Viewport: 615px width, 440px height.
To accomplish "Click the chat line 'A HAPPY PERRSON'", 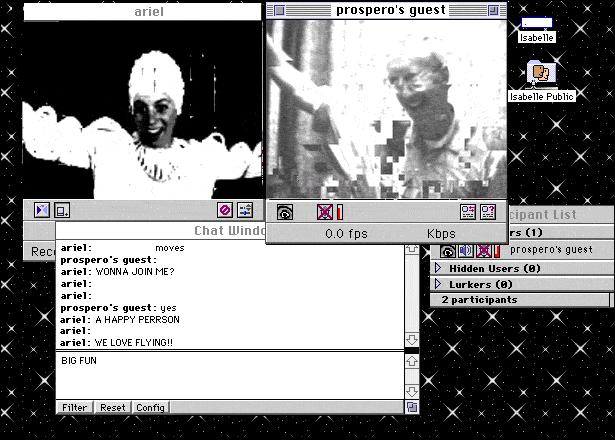I will click(x=137, y=320).
